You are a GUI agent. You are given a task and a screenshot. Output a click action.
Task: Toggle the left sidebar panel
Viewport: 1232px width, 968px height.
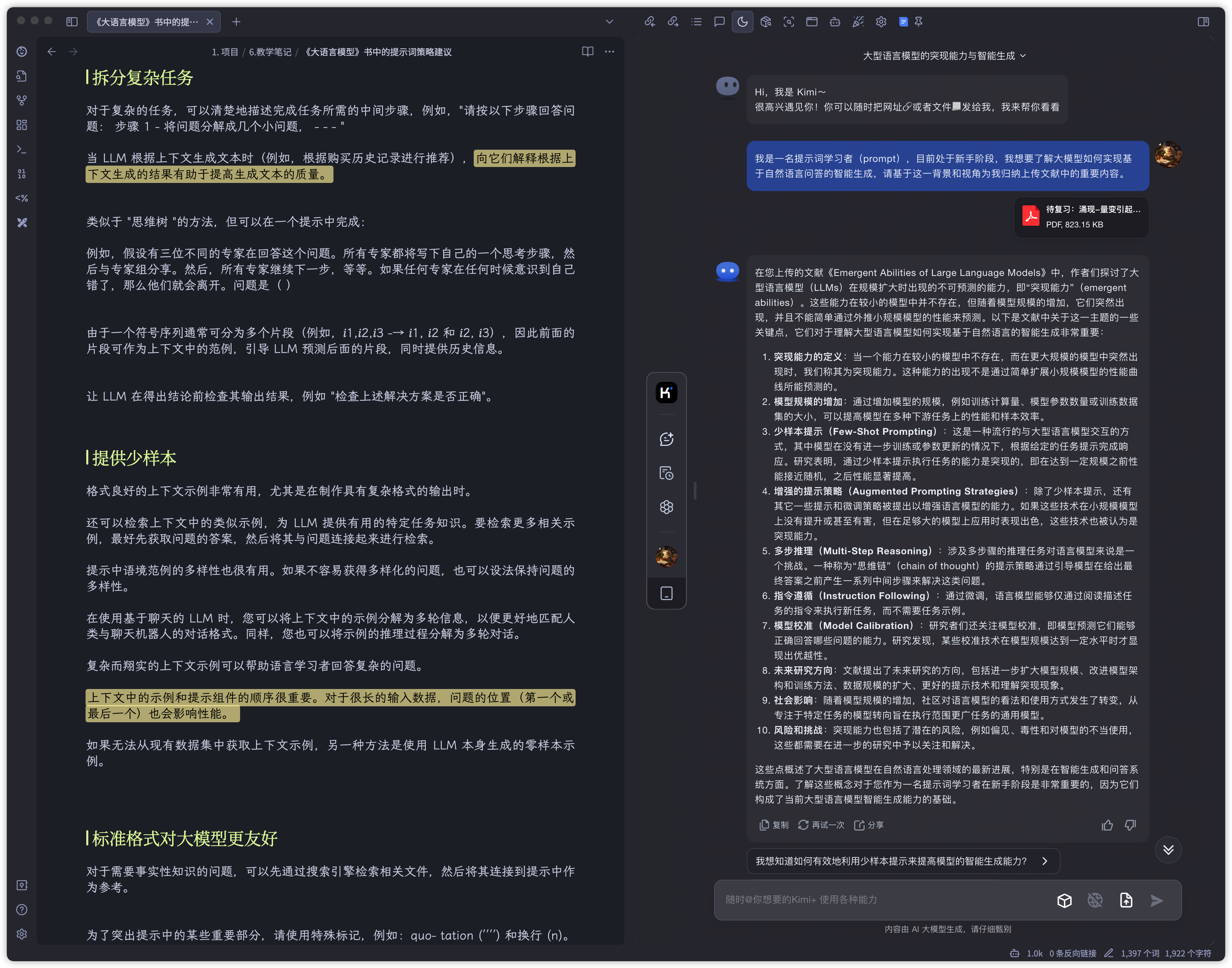point(71,21)
